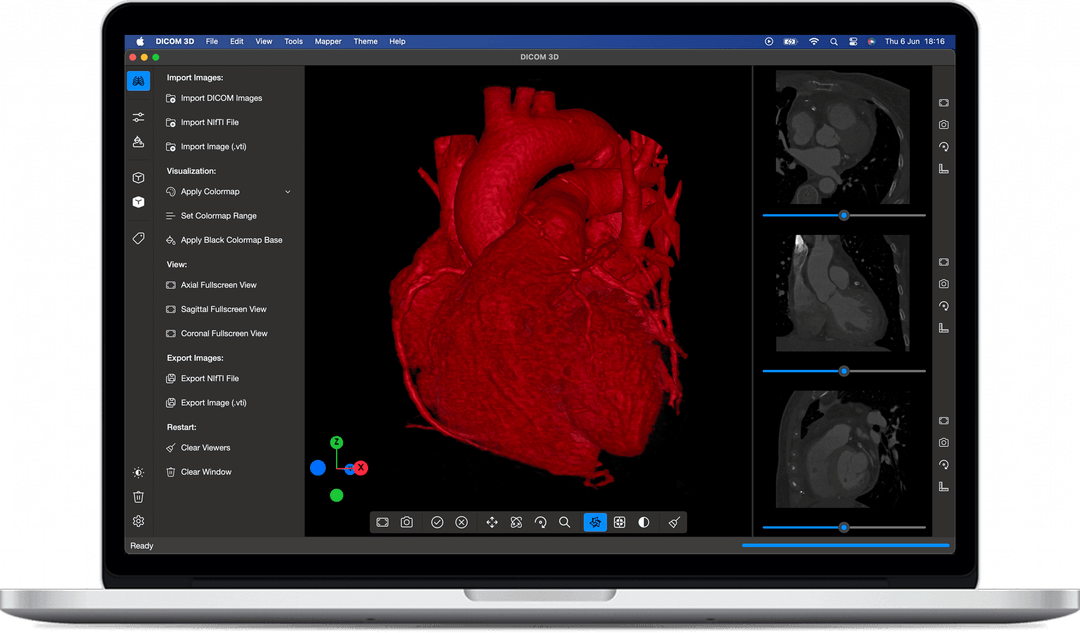1080x633 pixels.
Task: Open the Mapper menu in the menu bar
Action: click(x=328, y=41)
